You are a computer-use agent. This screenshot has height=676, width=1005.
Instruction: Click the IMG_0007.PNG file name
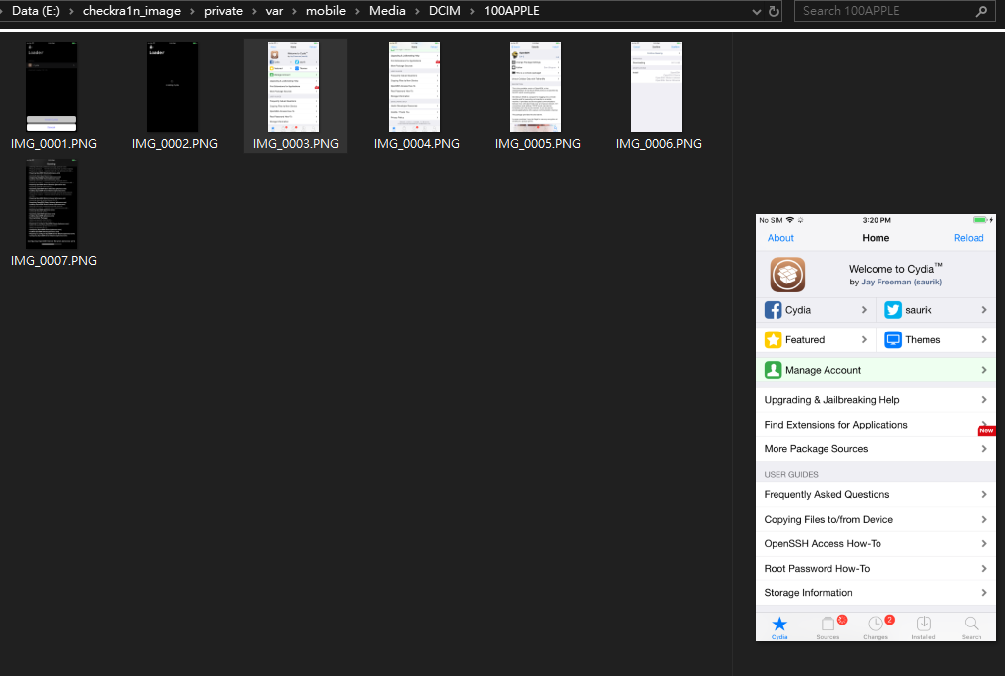pyautogui.click(x=54, y=261)
